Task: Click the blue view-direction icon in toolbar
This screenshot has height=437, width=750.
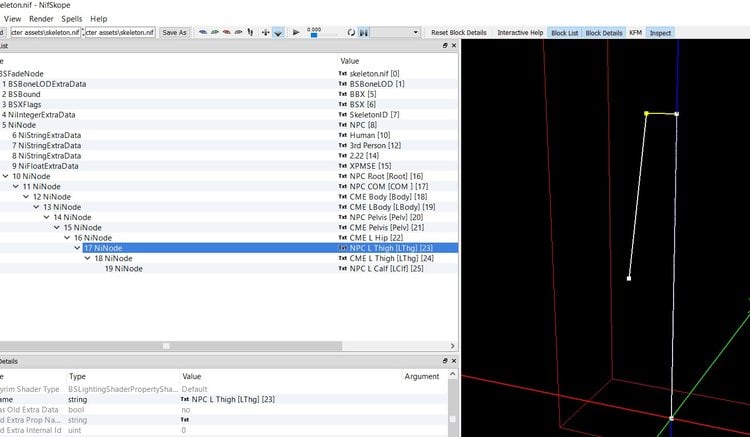Action: coord(203,33)
